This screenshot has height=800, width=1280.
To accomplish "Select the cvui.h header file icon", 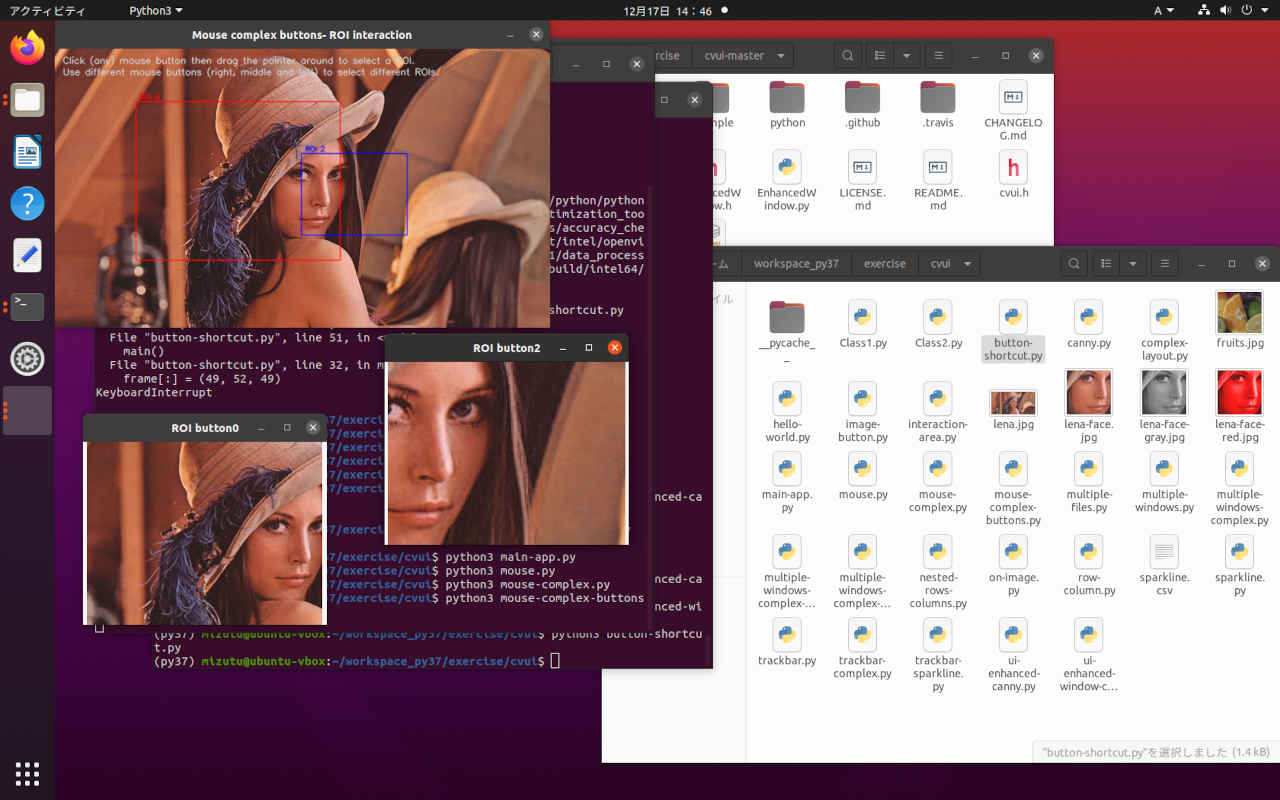I will (x=1013, y=167).
